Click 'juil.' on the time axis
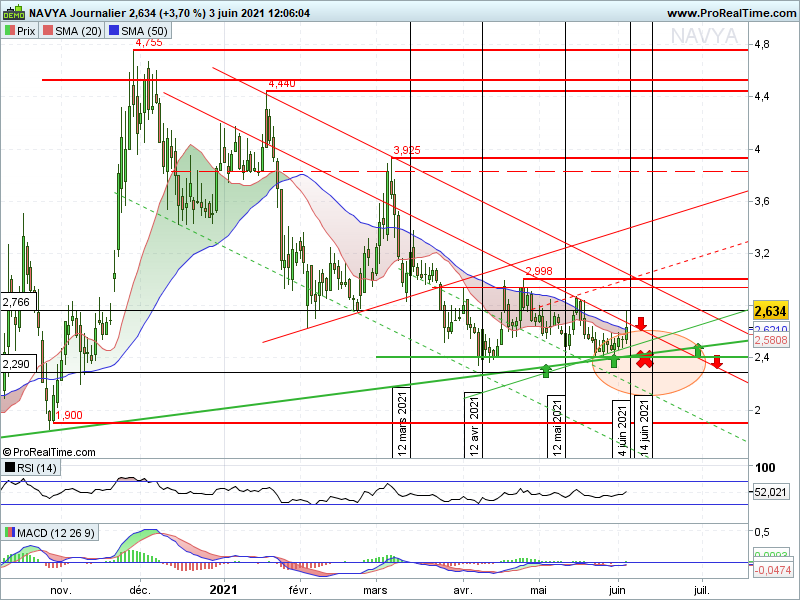The width and height of the screenshot is (800, 600). pos(702,590)
